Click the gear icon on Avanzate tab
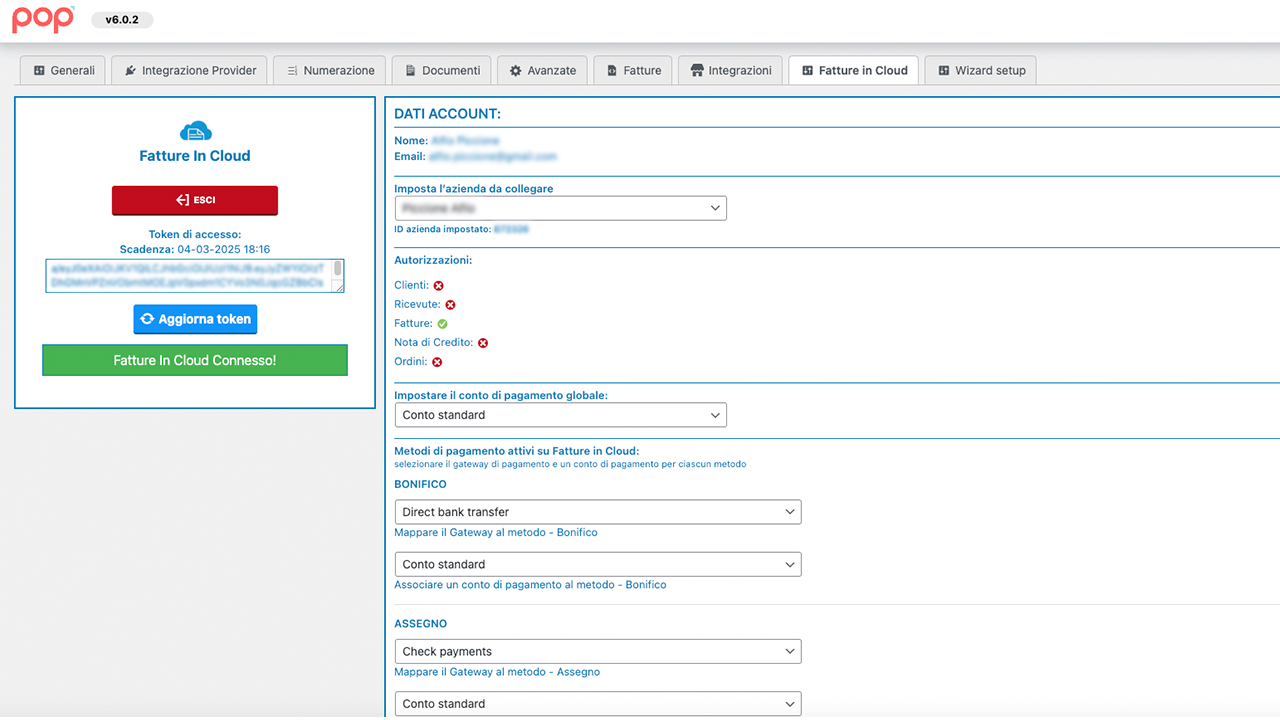Screen dimensions: 1280x720 tap(516, 71)
